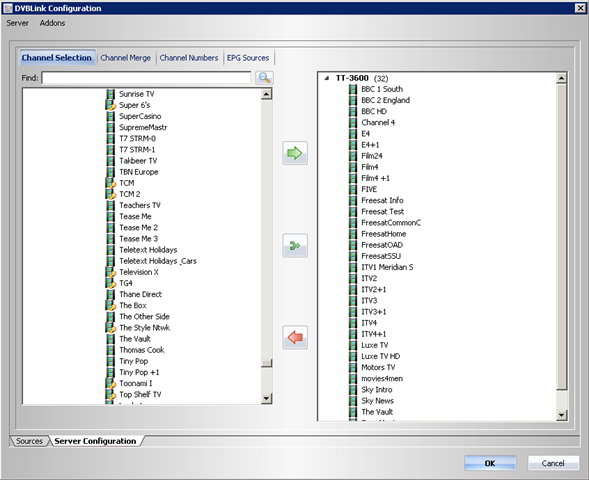
Task: Select the Server Configuration bottom tab
Action: (x=95, y=441)
